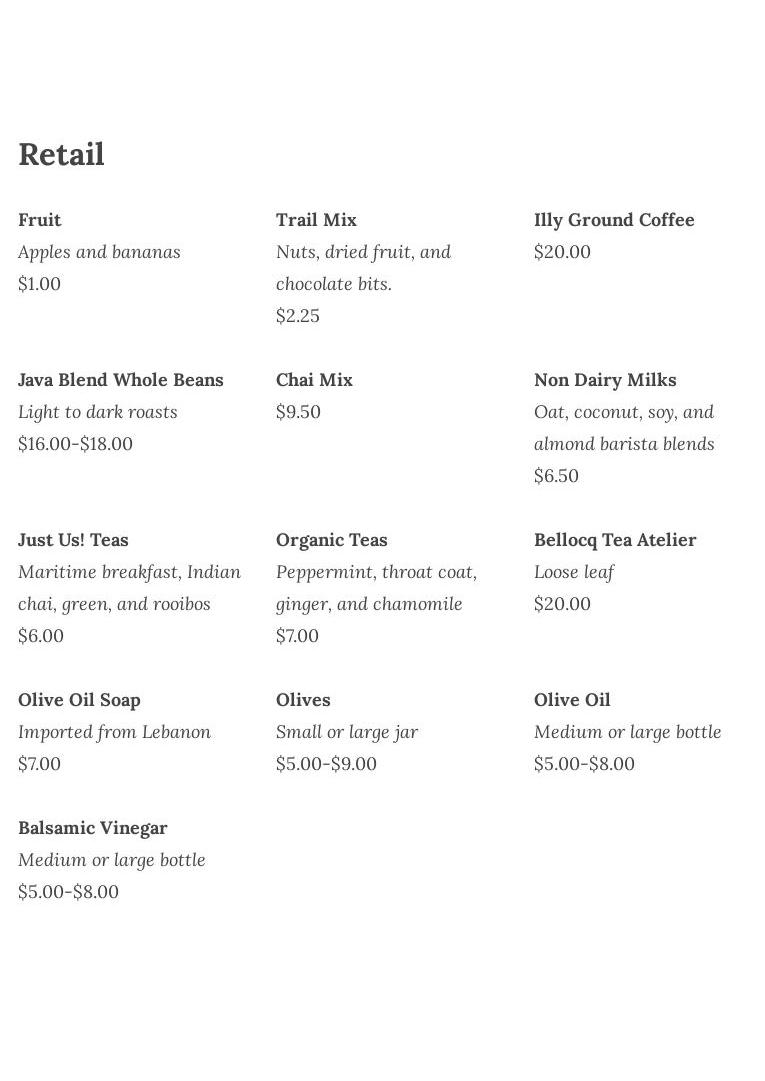765x1081 pixels.
Task: Select the Fruit item title
Action: (40, 220)
